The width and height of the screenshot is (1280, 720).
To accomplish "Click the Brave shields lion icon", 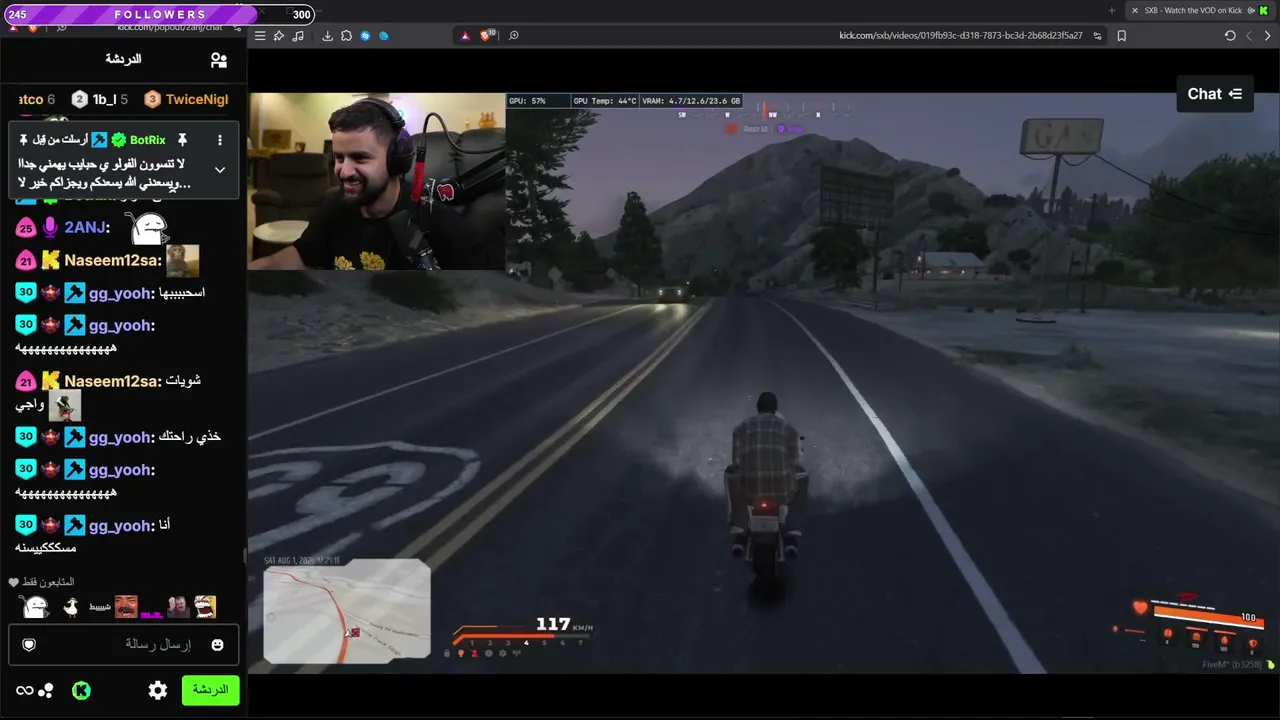I will [x=487, y=36].
